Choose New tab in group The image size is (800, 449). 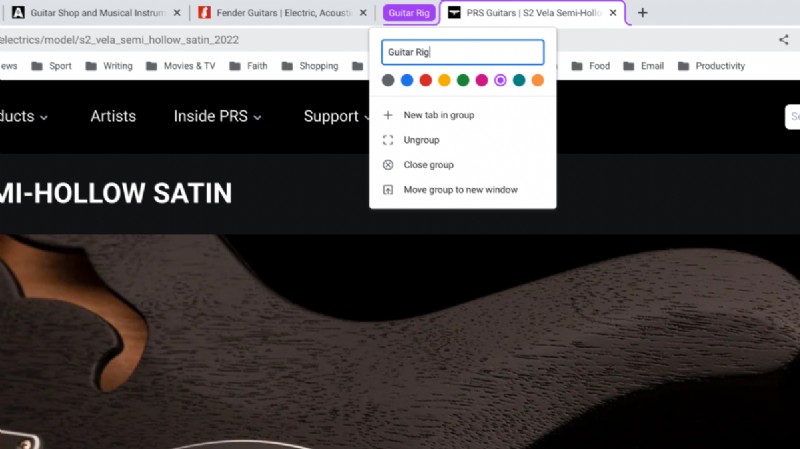pos(463,115)
